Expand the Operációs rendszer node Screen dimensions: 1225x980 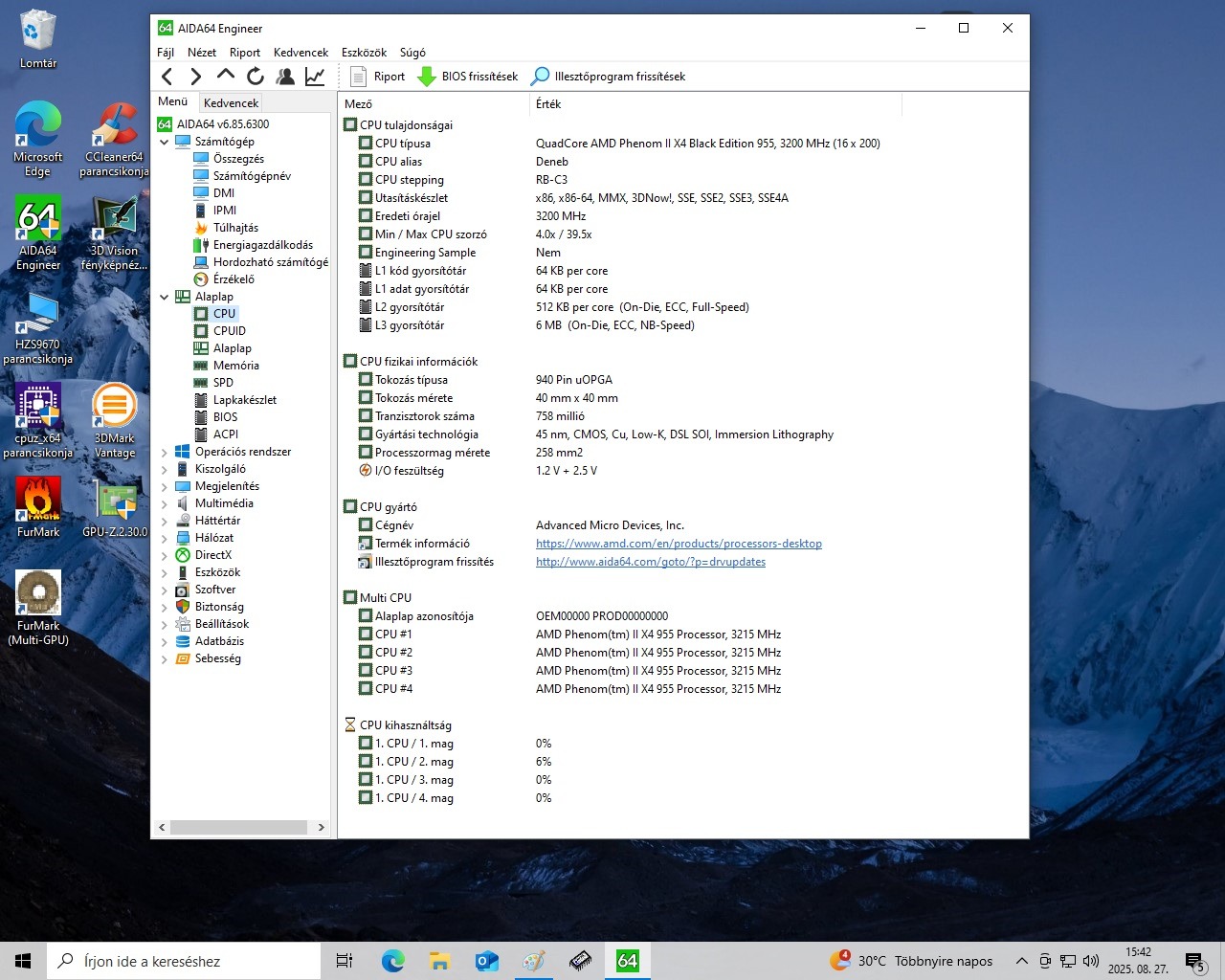coord(164,452)
